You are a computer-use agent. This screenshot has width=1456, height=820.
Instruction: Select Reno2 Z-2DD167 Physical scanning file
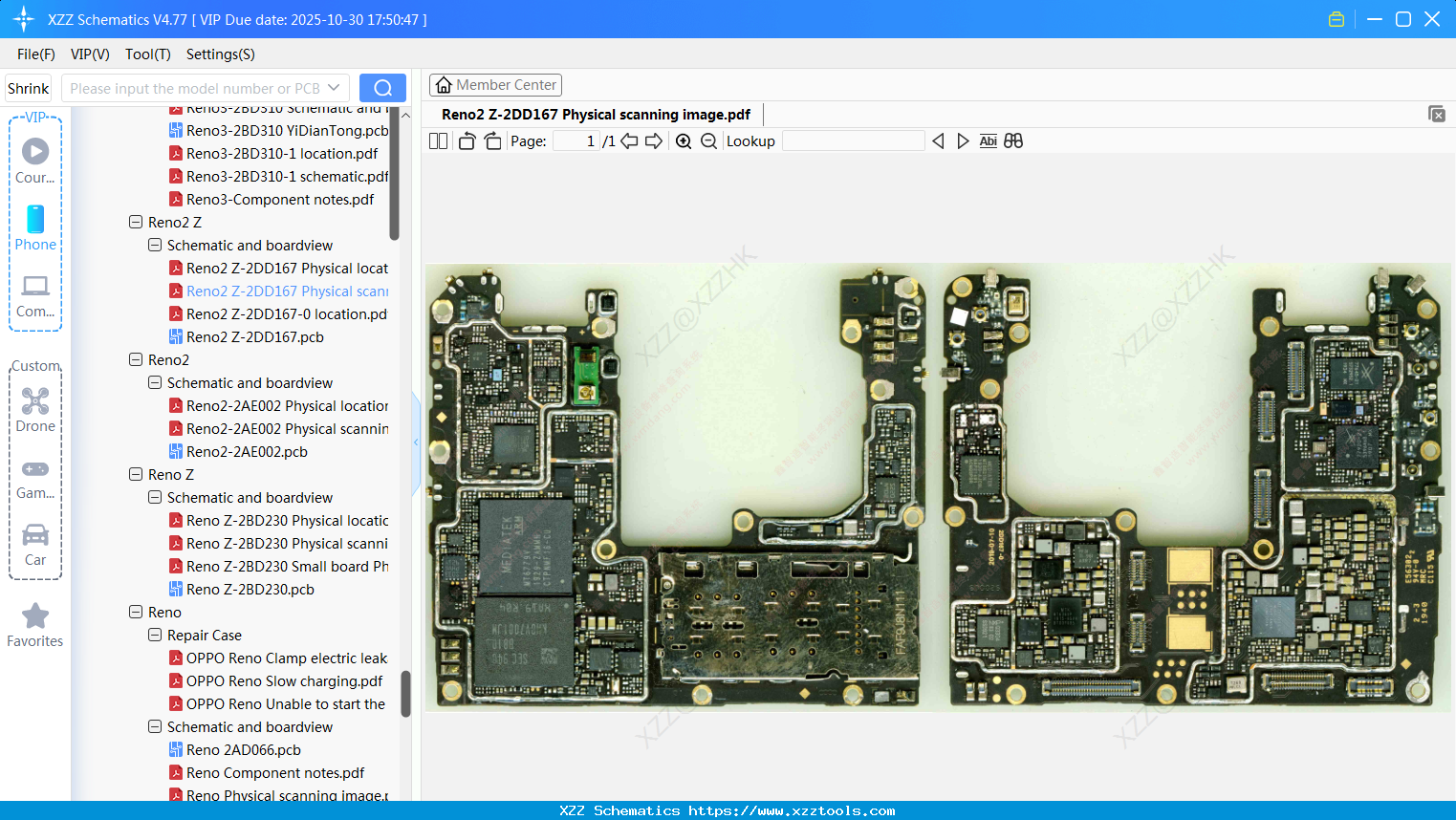(279, 291)
